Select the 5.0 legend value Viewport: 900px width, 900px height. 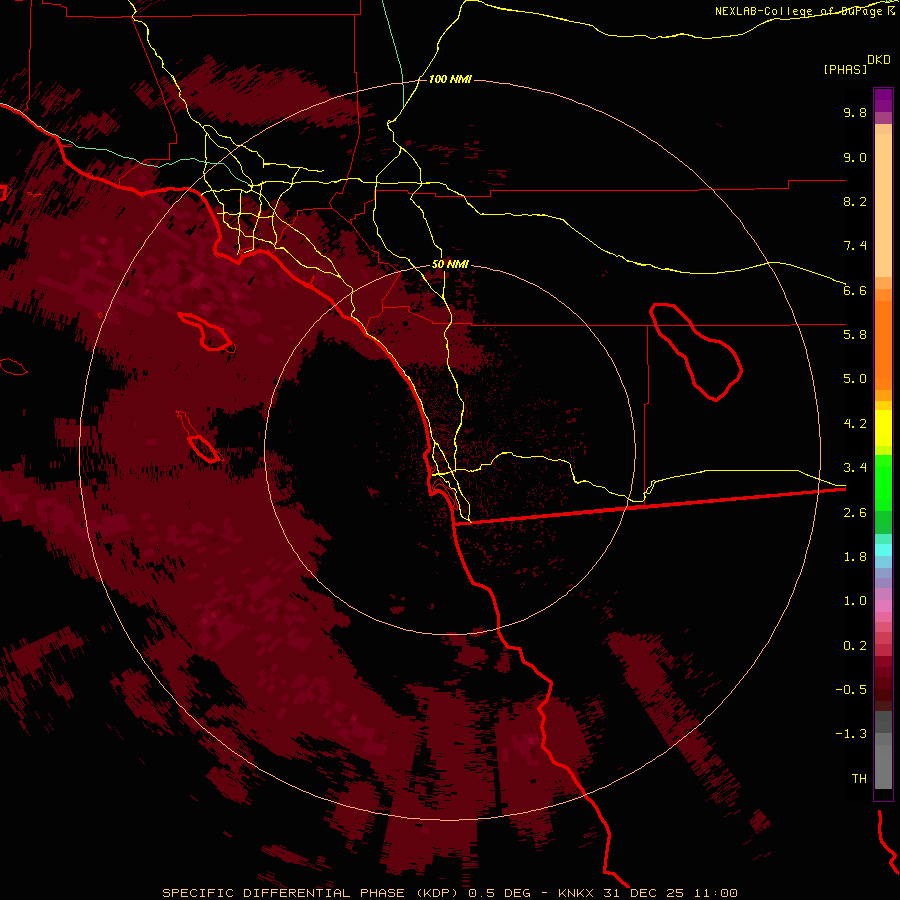coord(855,379)
